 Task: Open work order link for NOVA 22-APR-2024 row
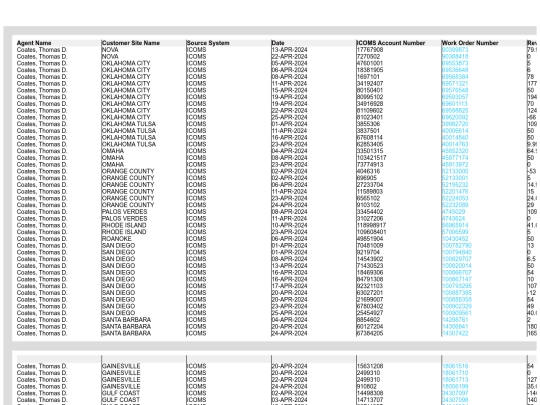click(455, 56)
